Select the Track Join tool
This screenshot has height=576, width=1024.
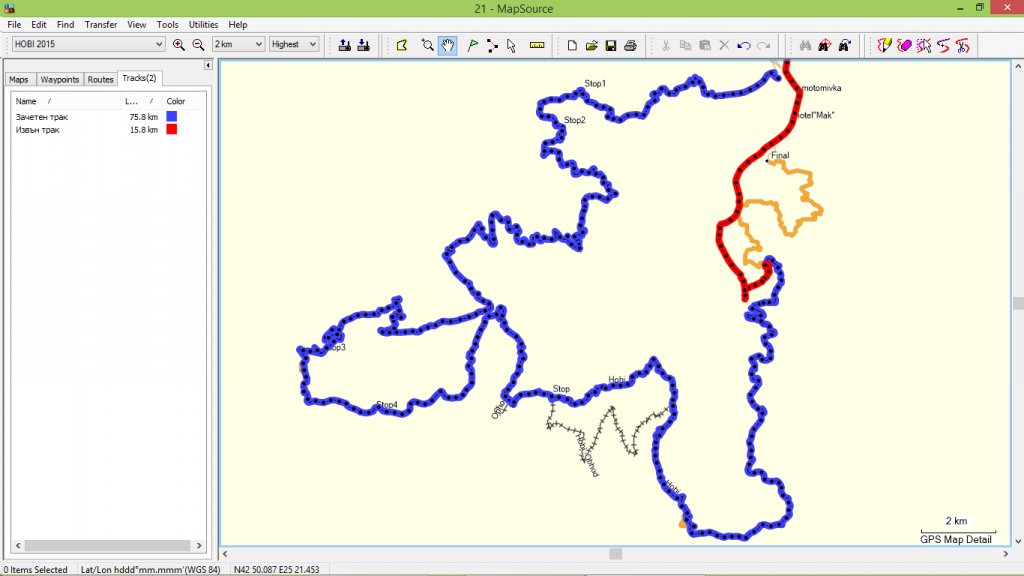(x=943, y=45)
